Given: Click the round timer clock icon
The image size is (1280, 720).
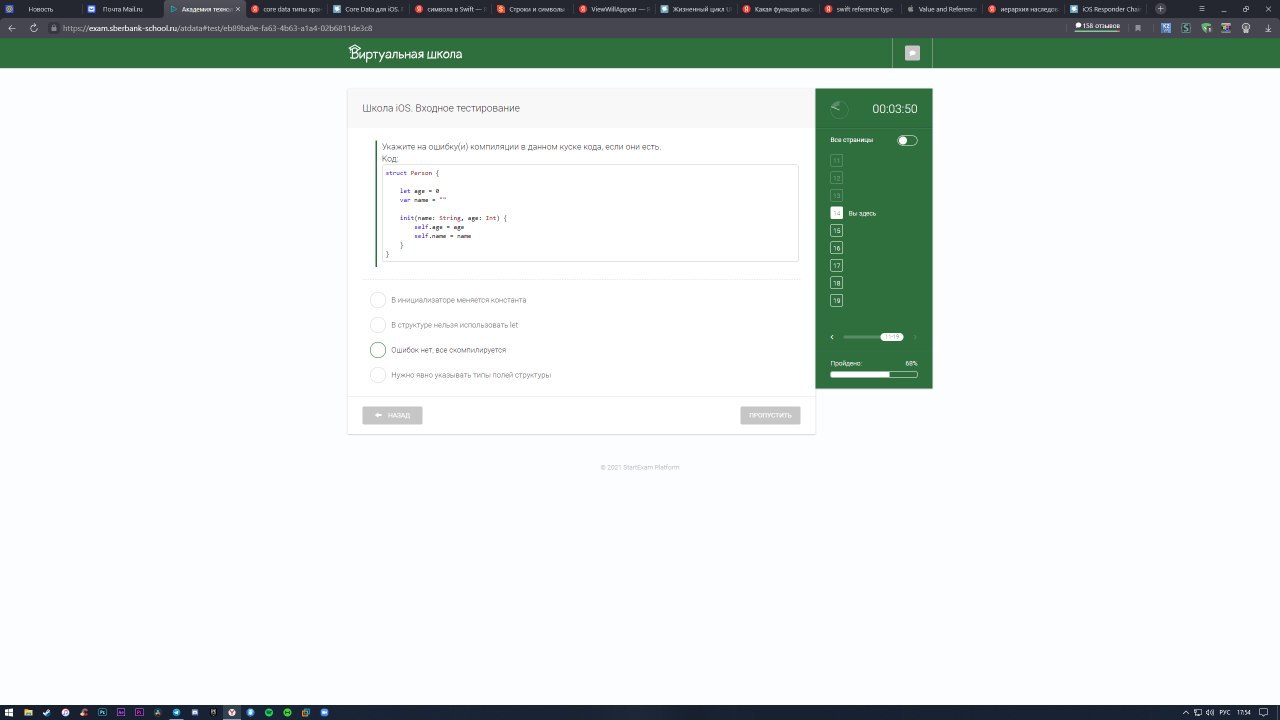Looking at the screenshot, I should [839, 109].
